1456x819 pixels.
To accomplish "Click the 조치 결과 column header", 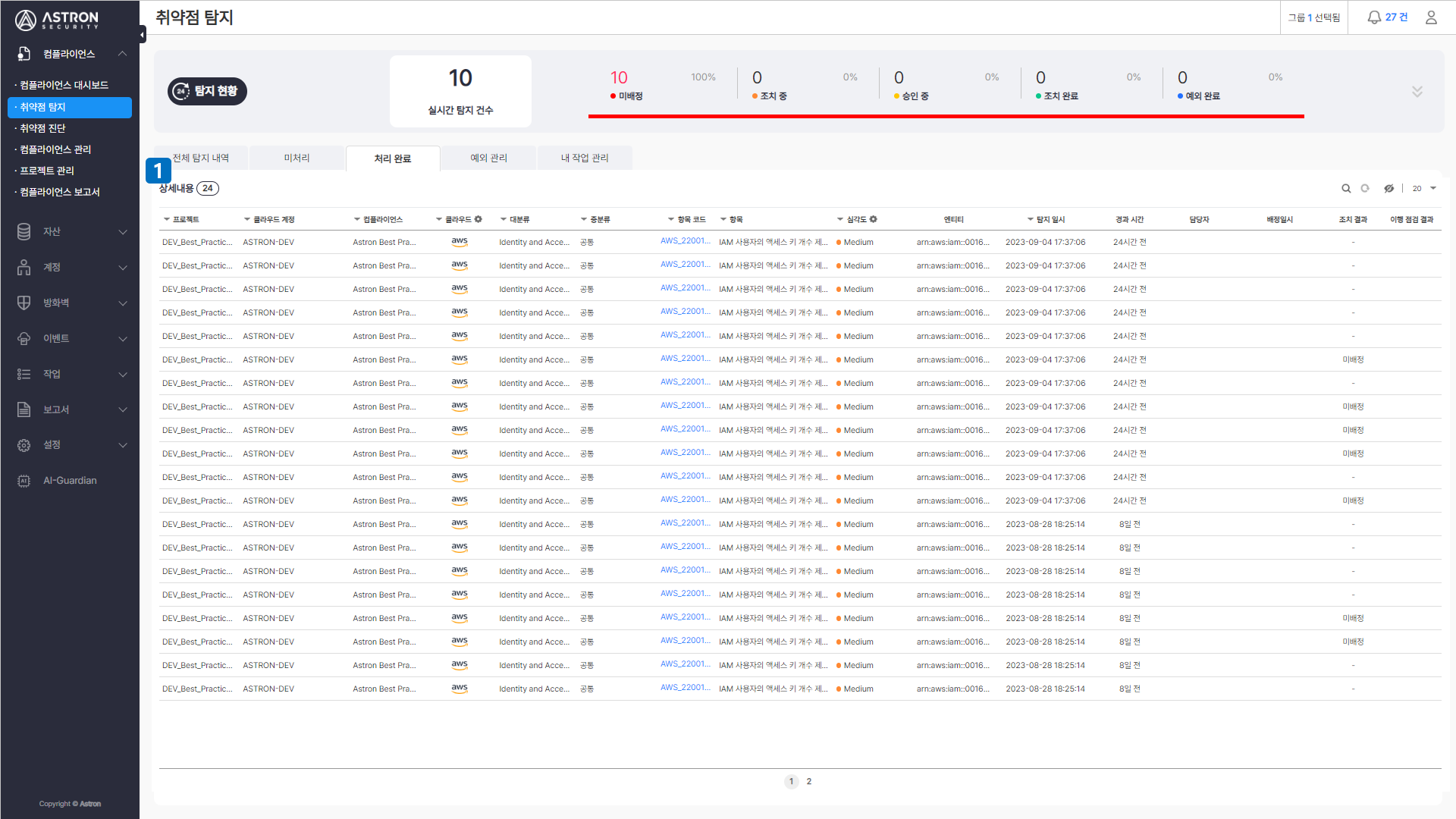I will (1353, 219).
